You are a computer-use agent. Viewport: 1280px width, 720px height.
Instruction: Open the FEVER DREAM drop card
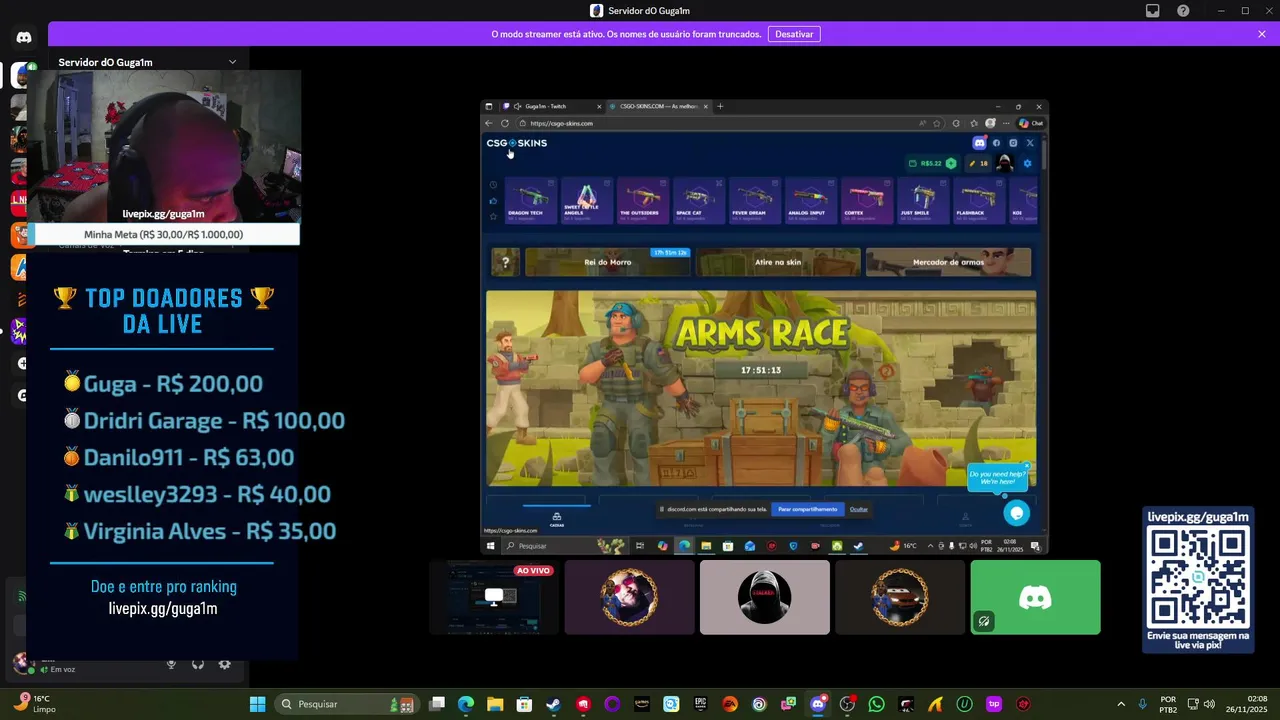click(x=754, y=201)
